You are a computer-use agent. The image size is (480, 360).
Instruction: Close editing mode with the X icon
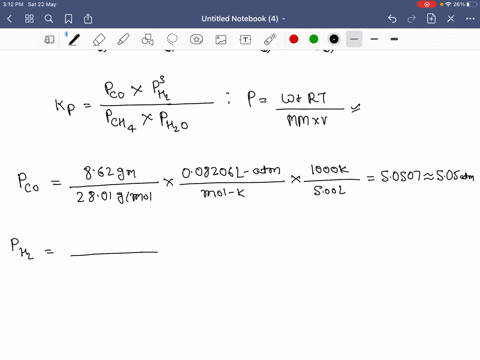[x=451, y=19]
